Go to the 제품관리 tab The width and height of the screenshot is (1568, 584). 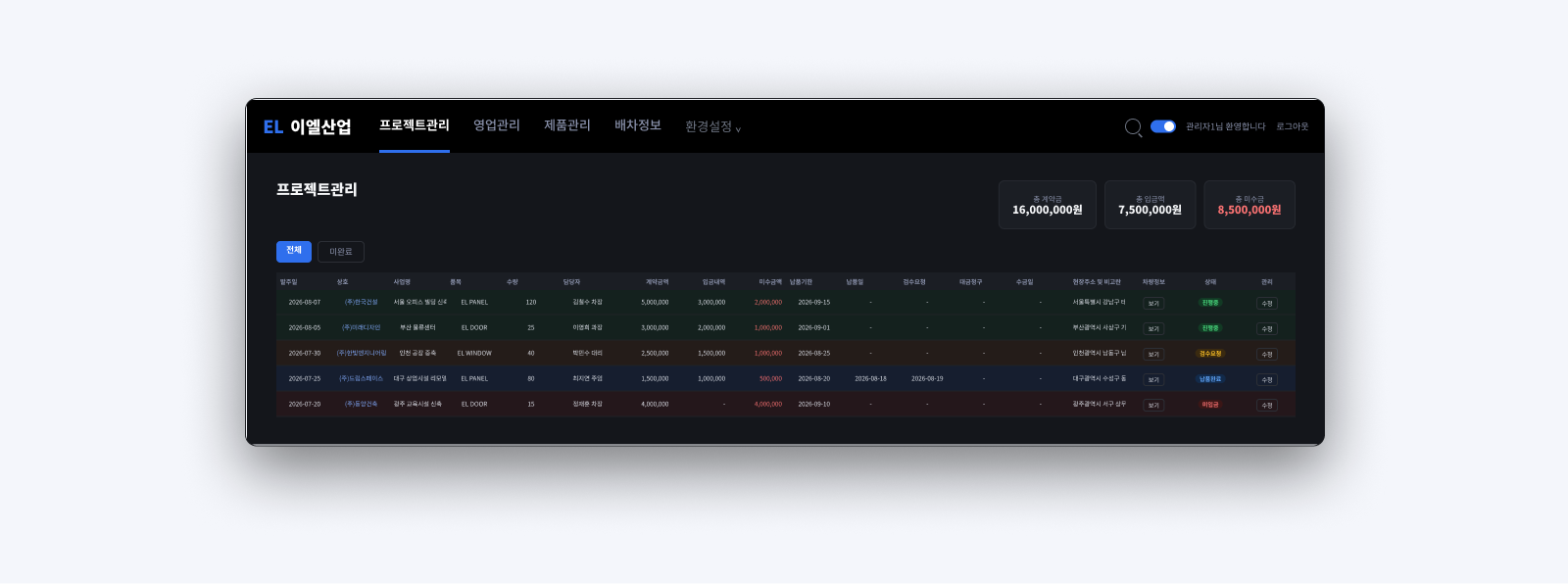(x=567, y=125)
